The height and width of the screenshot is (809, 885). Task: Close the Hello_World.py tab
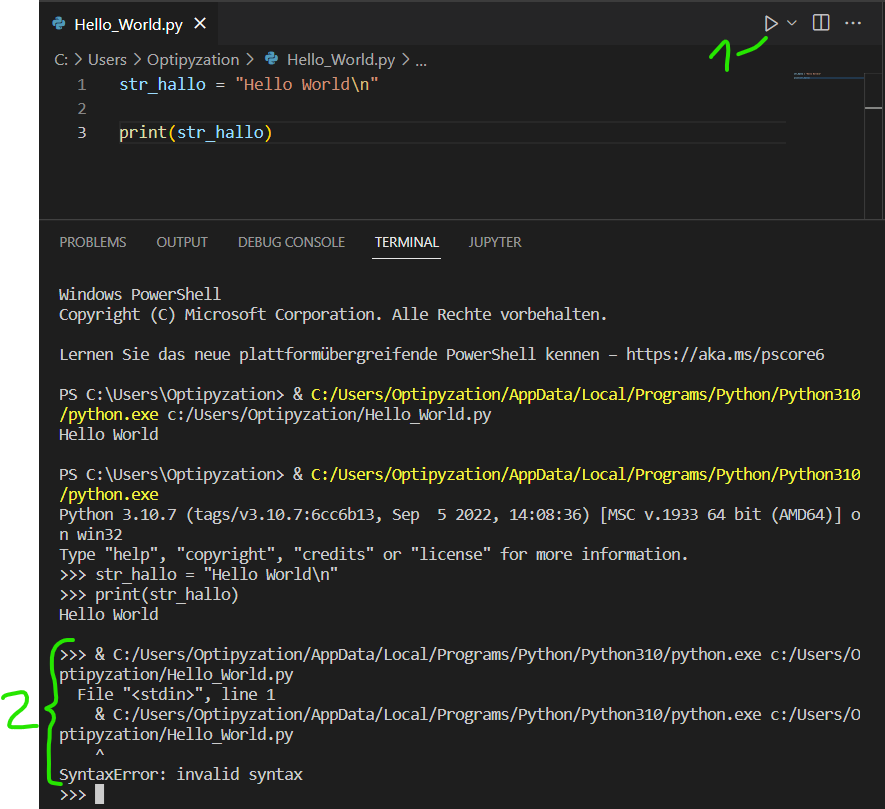200,24
